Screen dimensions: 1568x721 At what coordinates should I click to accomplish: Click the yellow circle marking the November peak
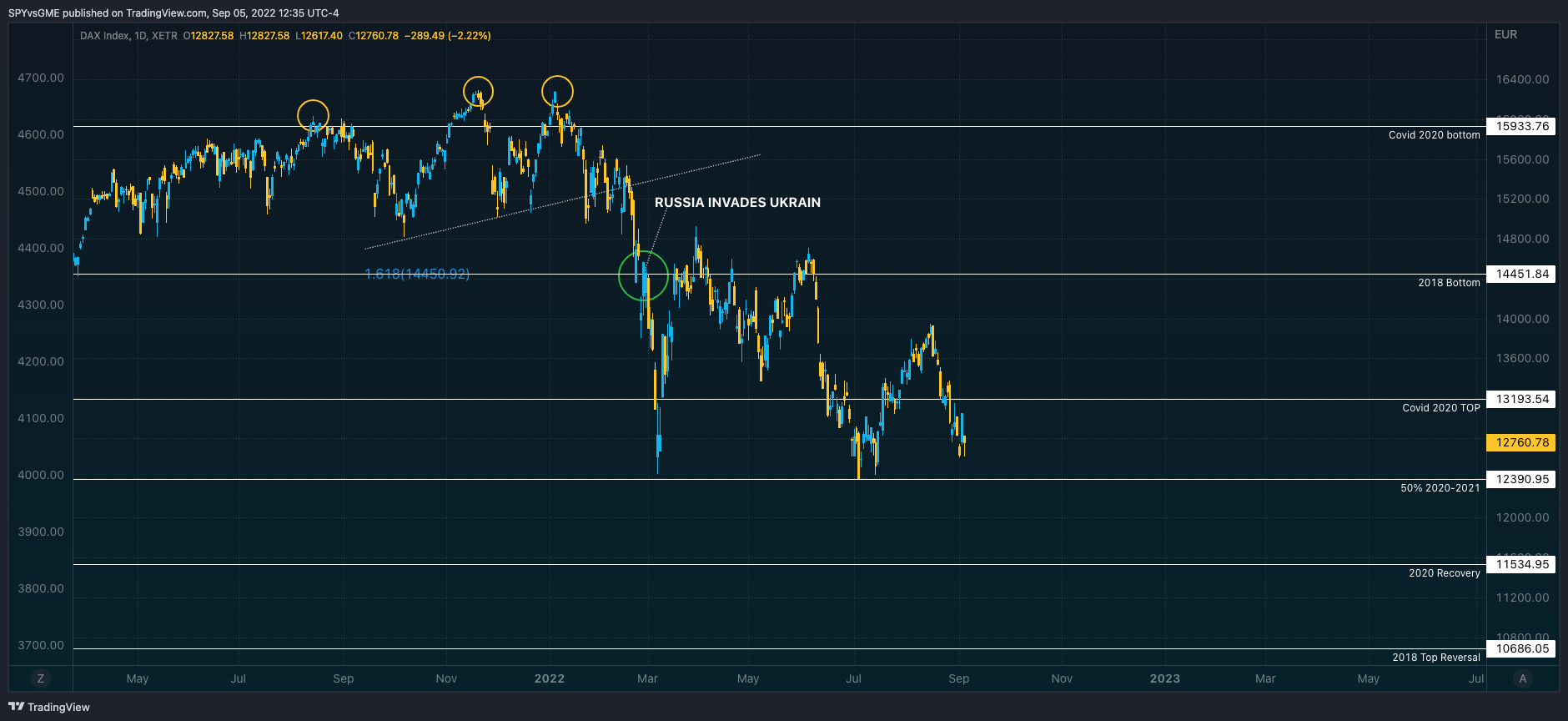[478, 92]
